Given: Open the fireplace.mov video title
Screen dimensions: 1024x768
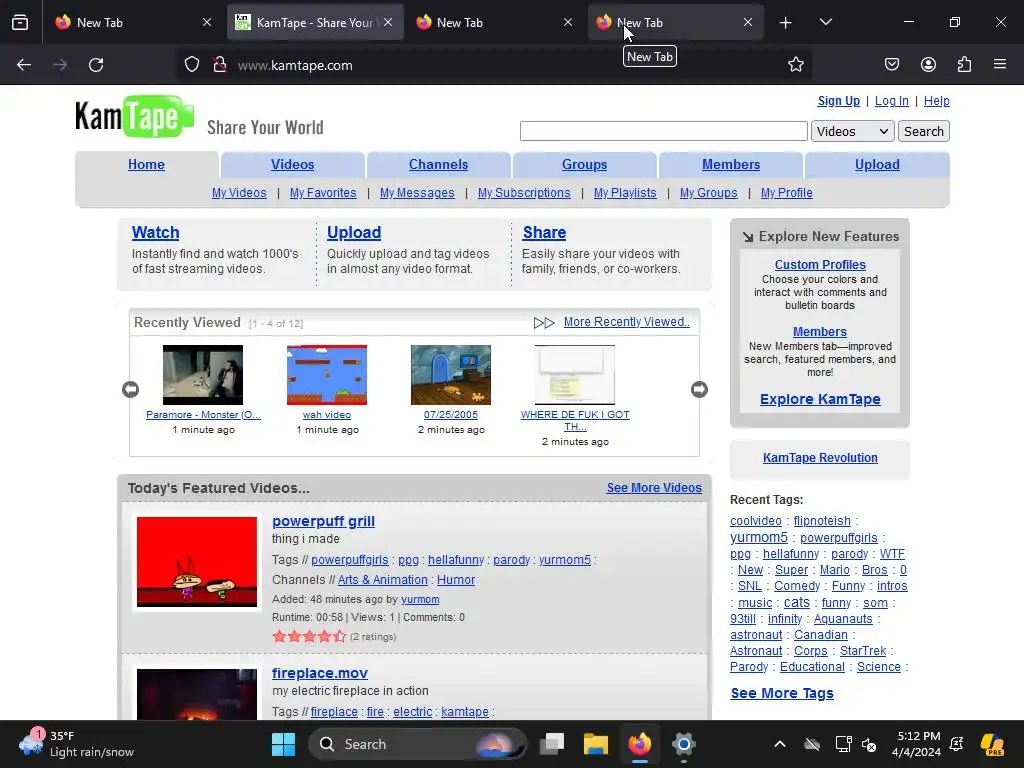Looking at the screenshot, I should tap(320, 673).
